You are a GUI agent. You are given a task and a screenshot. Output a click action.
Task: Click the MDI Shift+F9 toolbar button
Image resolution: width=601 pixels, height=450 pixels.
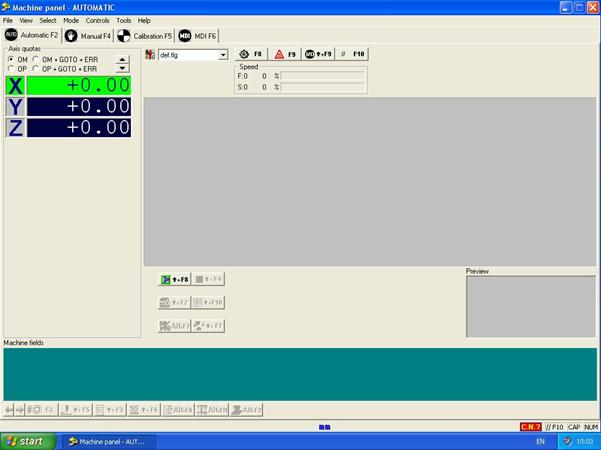pyautogui.click(x=317, y=54)
